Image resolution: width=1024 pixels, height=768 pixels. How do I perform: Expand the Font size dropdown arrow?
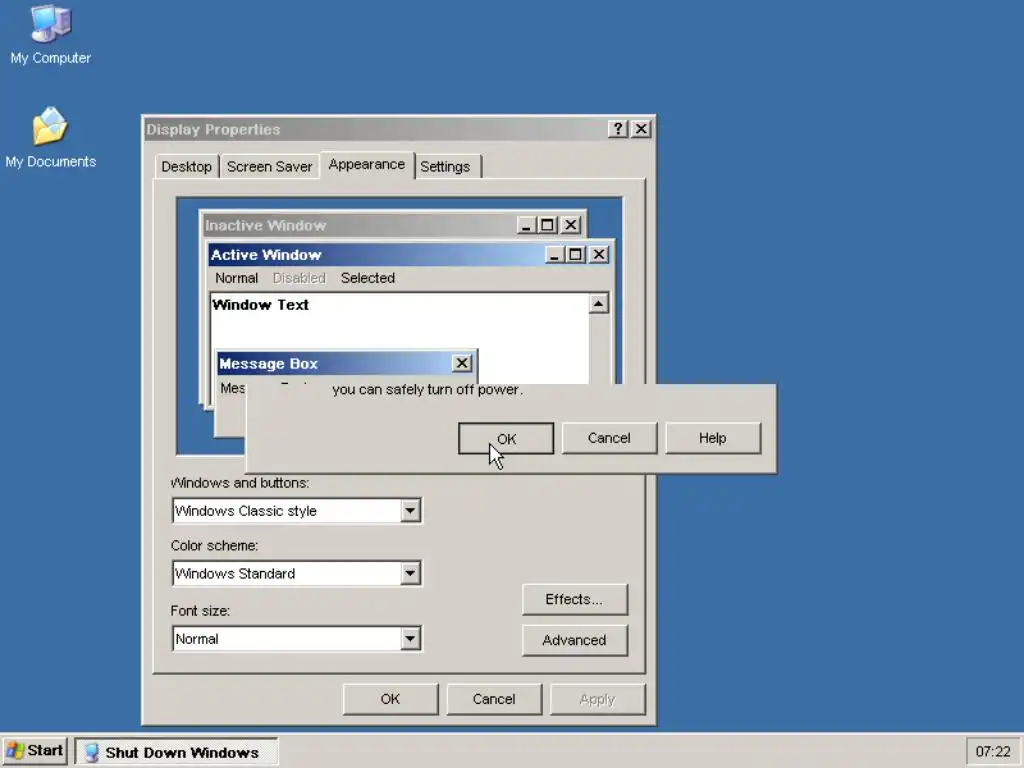(410, 639)
